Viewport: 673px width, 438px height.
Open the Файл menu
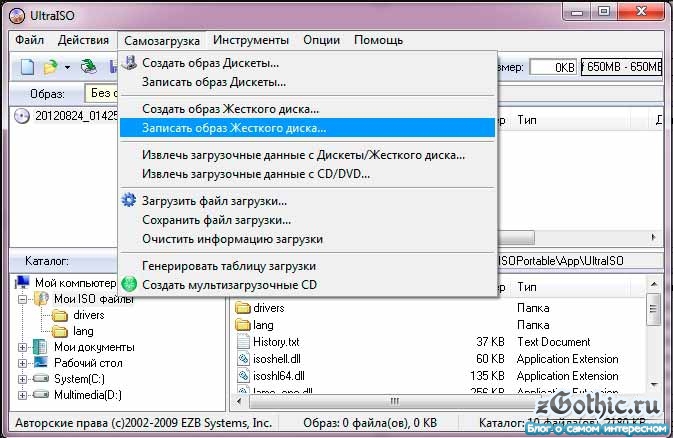pyautogui.click(x=30, y=40)
